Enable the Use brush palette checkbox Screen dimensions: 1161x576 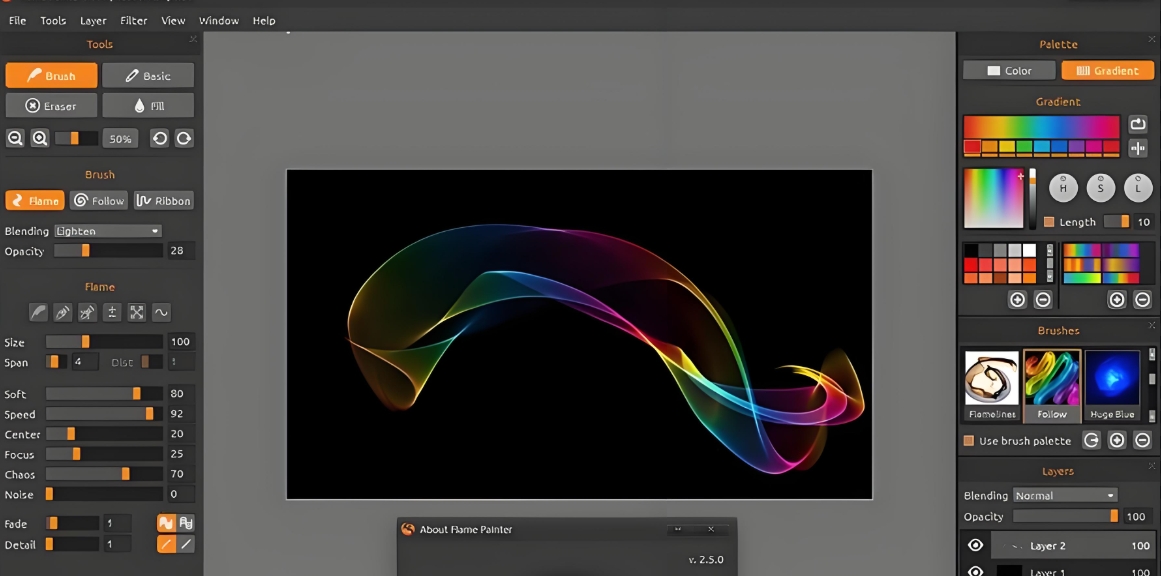coord(968,441)
